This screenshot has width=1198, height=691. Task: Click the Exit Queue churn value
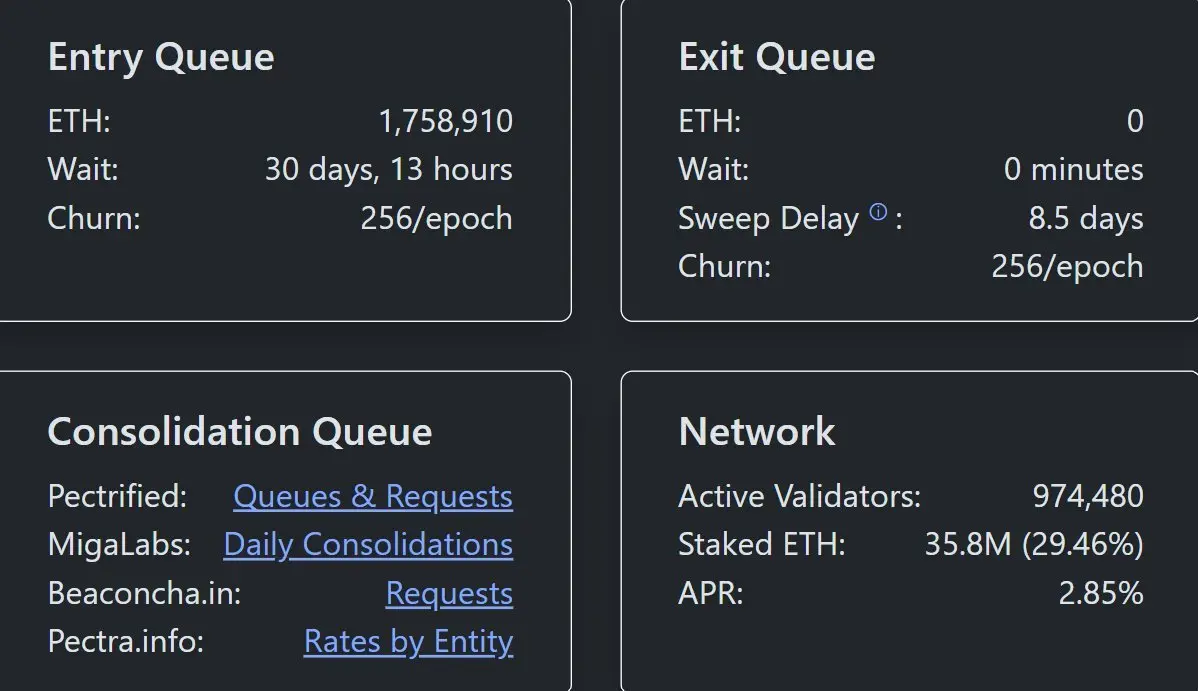coord(1067,266)
